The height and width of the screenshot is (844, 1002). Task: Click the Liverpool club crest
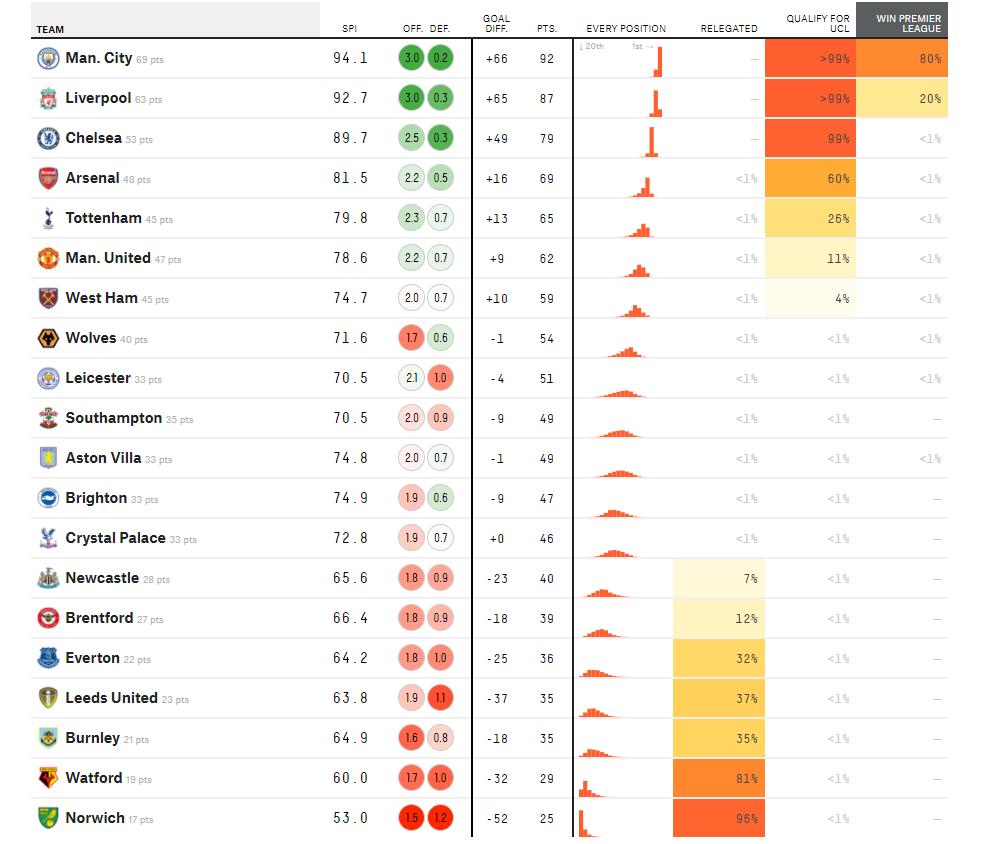click(48, 98)
